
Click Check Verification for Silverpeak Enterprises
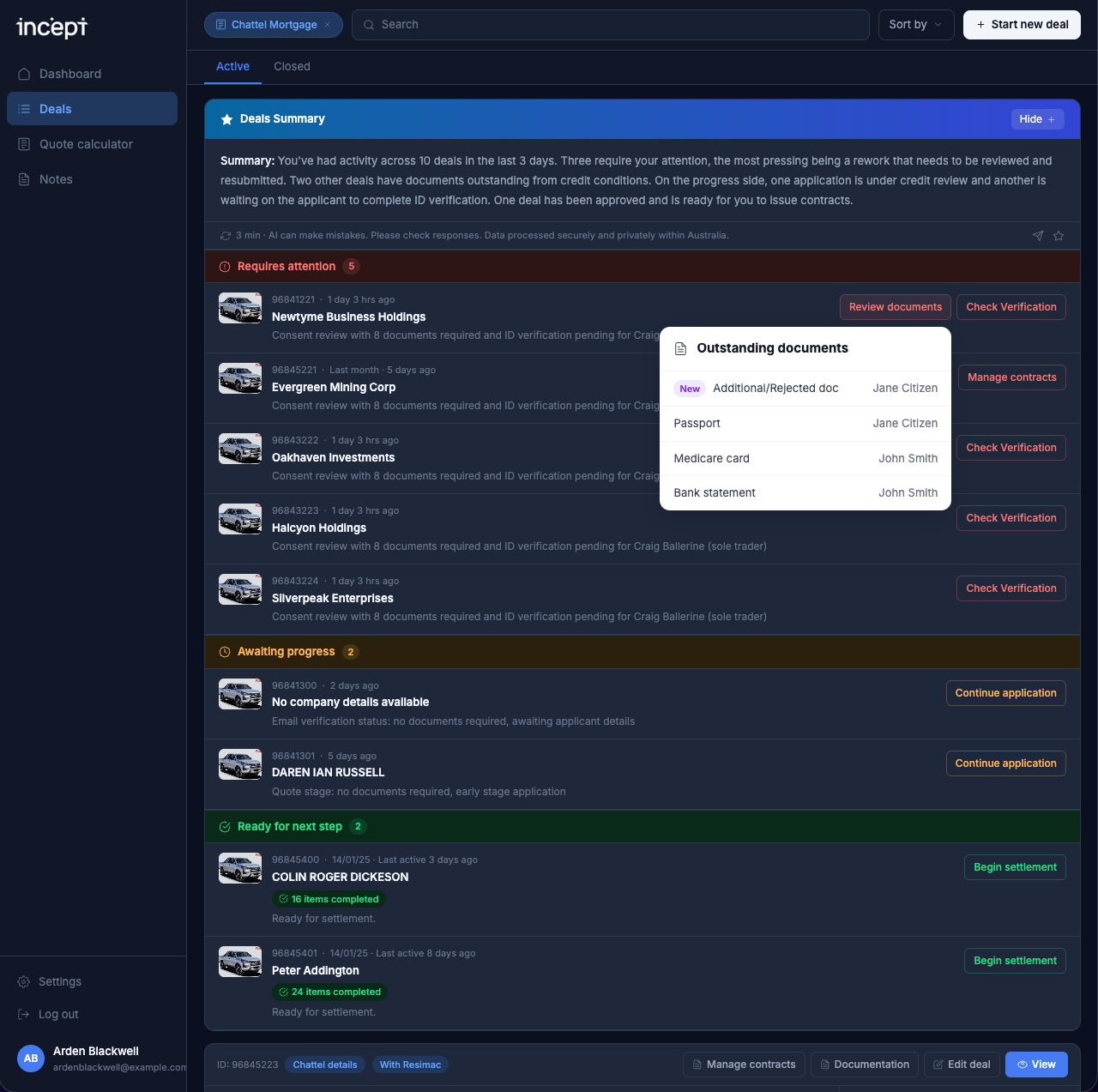tap(1011, 588)
